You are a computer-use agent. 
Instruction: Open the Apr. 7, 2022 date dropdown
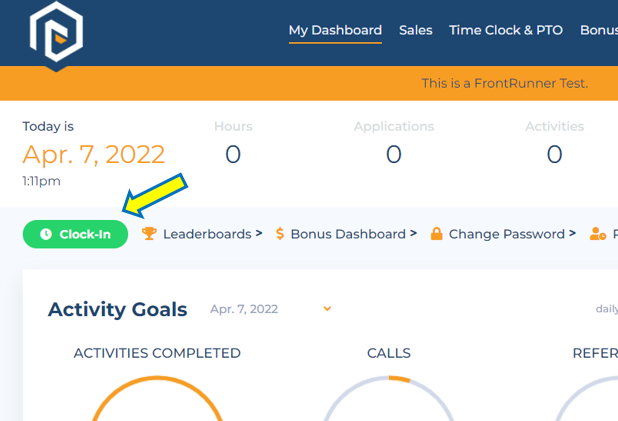[270, 309]
